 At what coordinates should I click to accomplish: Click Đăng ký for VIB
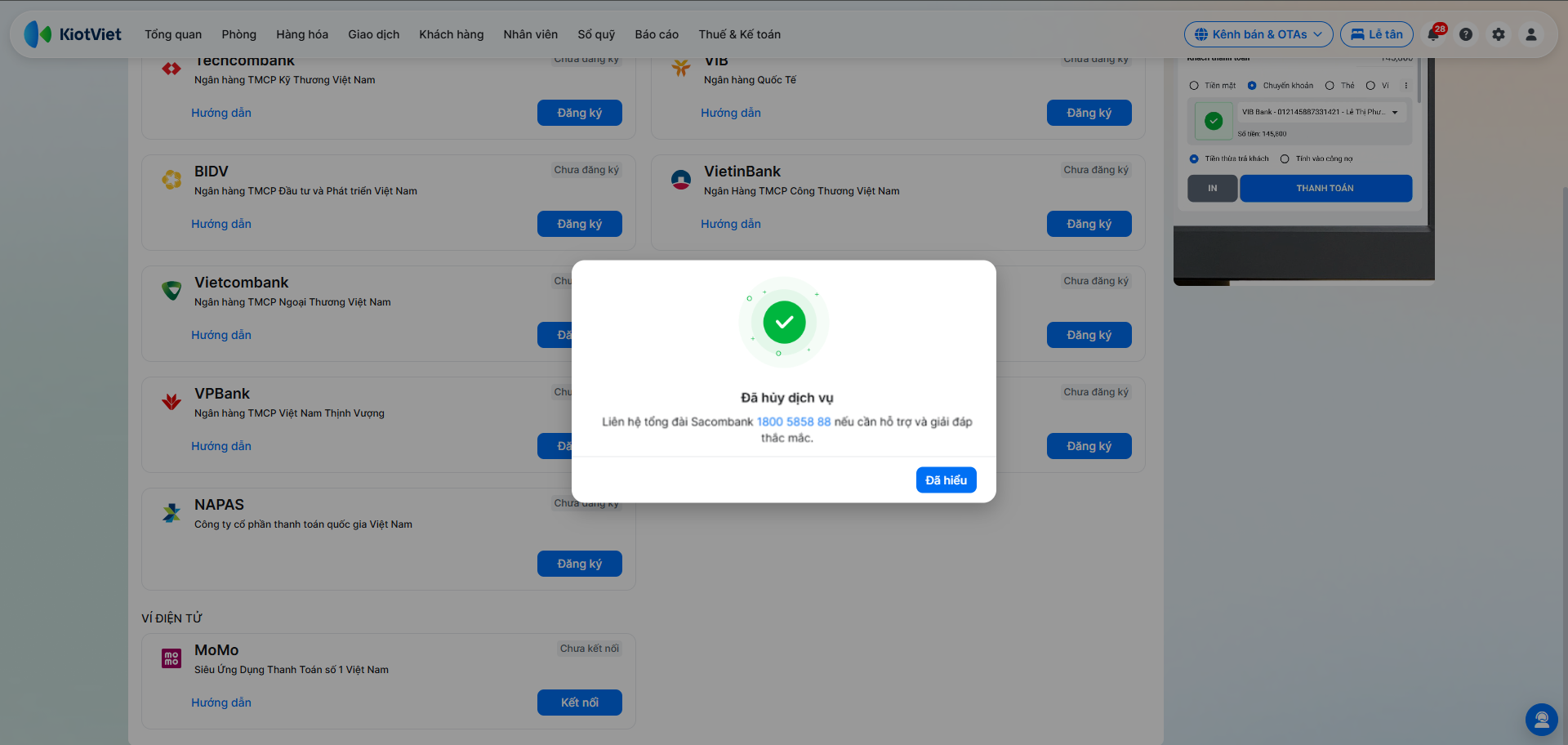tap(1089, 113)
